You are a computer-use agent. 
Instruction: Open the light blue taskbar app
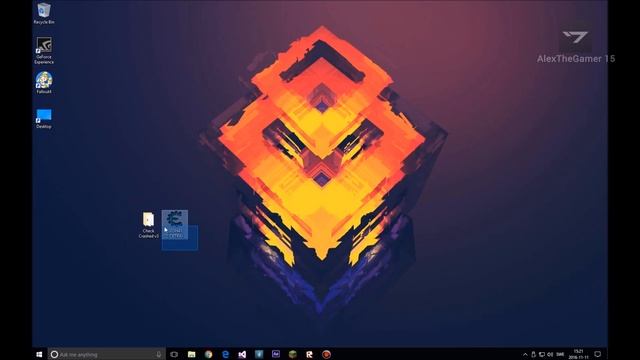(259, 354)
